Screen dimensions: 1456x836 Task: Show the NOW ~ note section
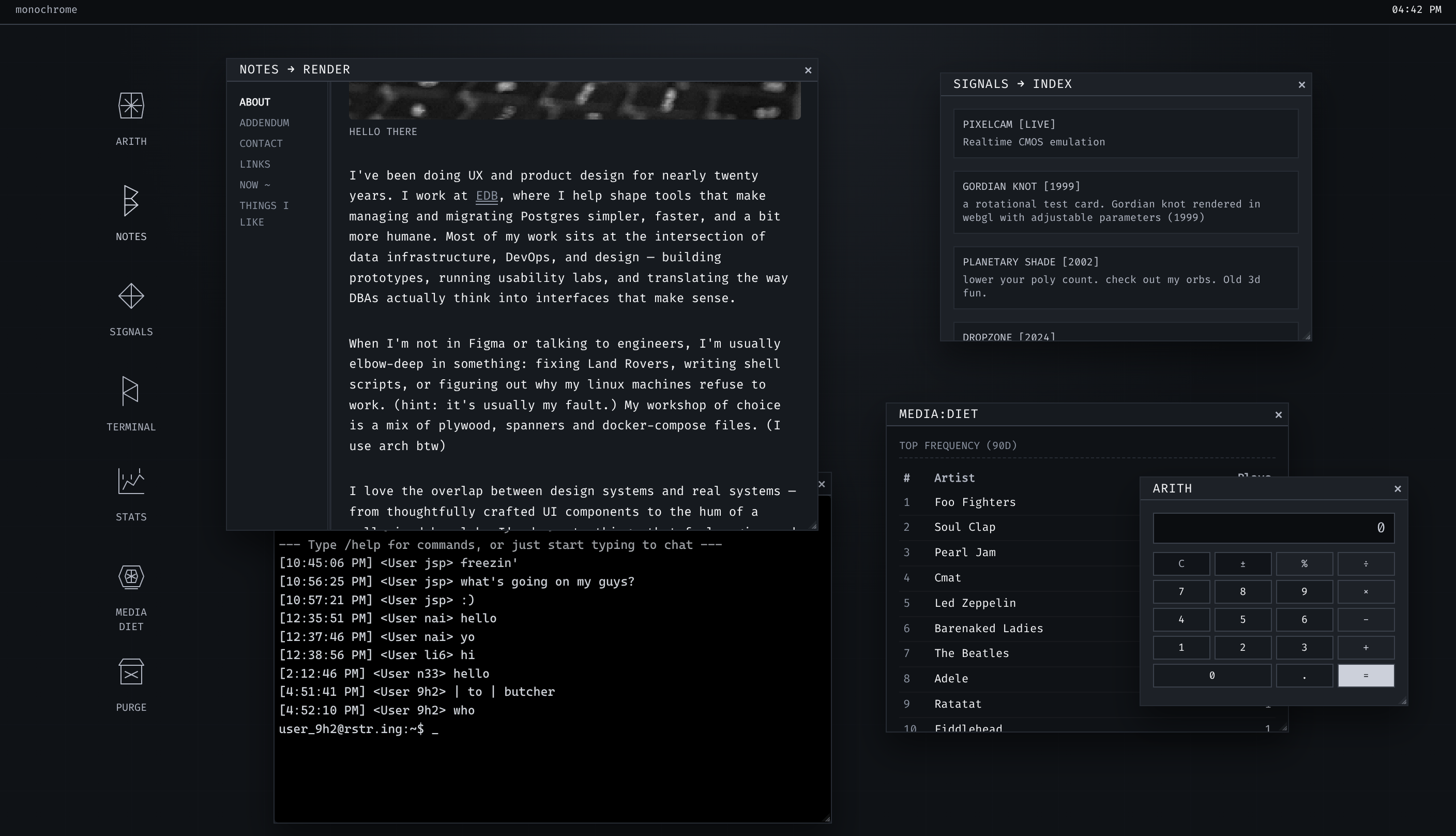[x=255, y=185]
